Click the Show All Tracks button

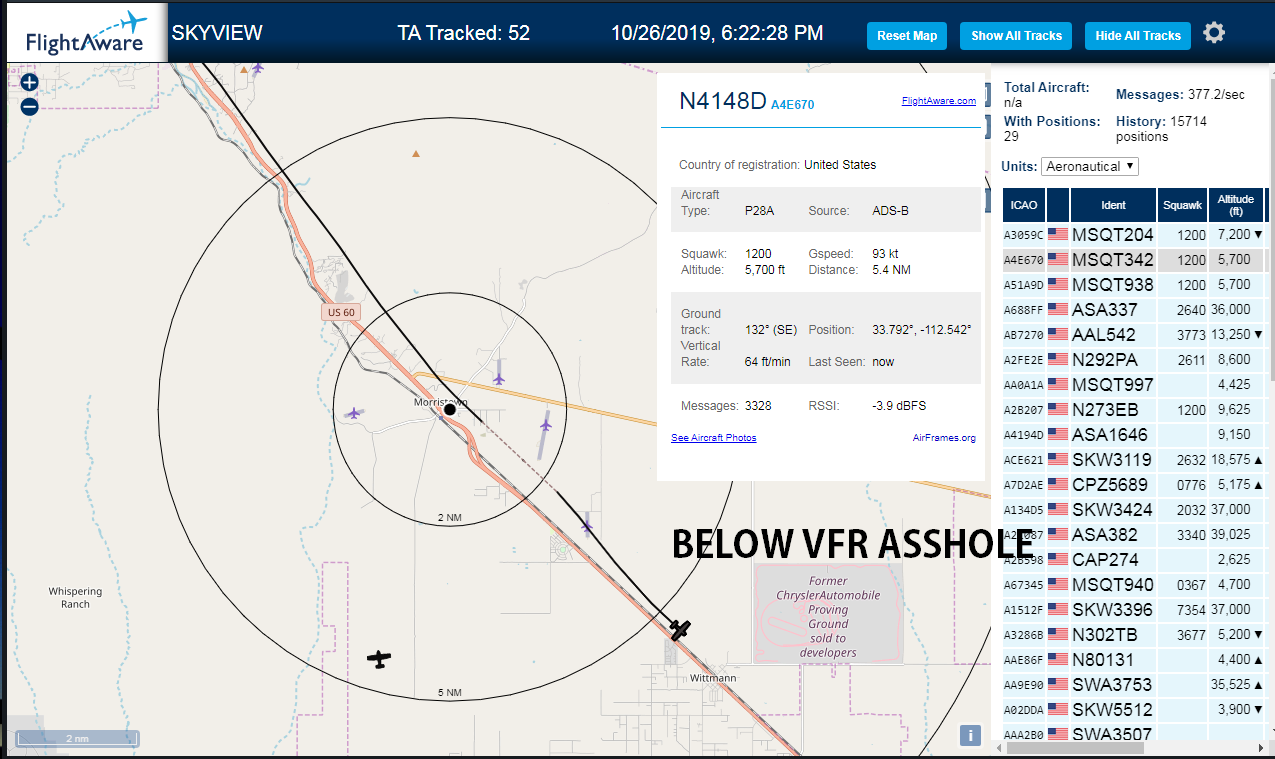[x=1016, y=36]
